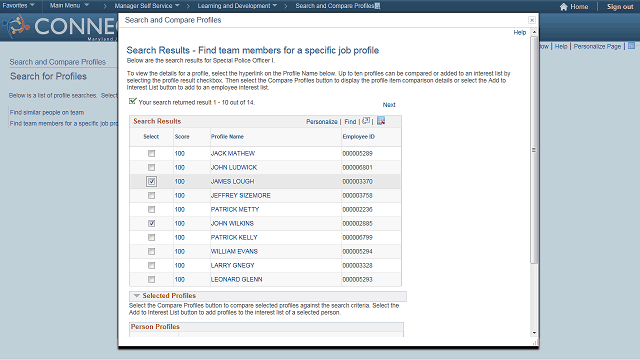Click the Personalize Page link
Image resolution: width=640 pixels, height=360 pixels.
[x=597, y=47]
